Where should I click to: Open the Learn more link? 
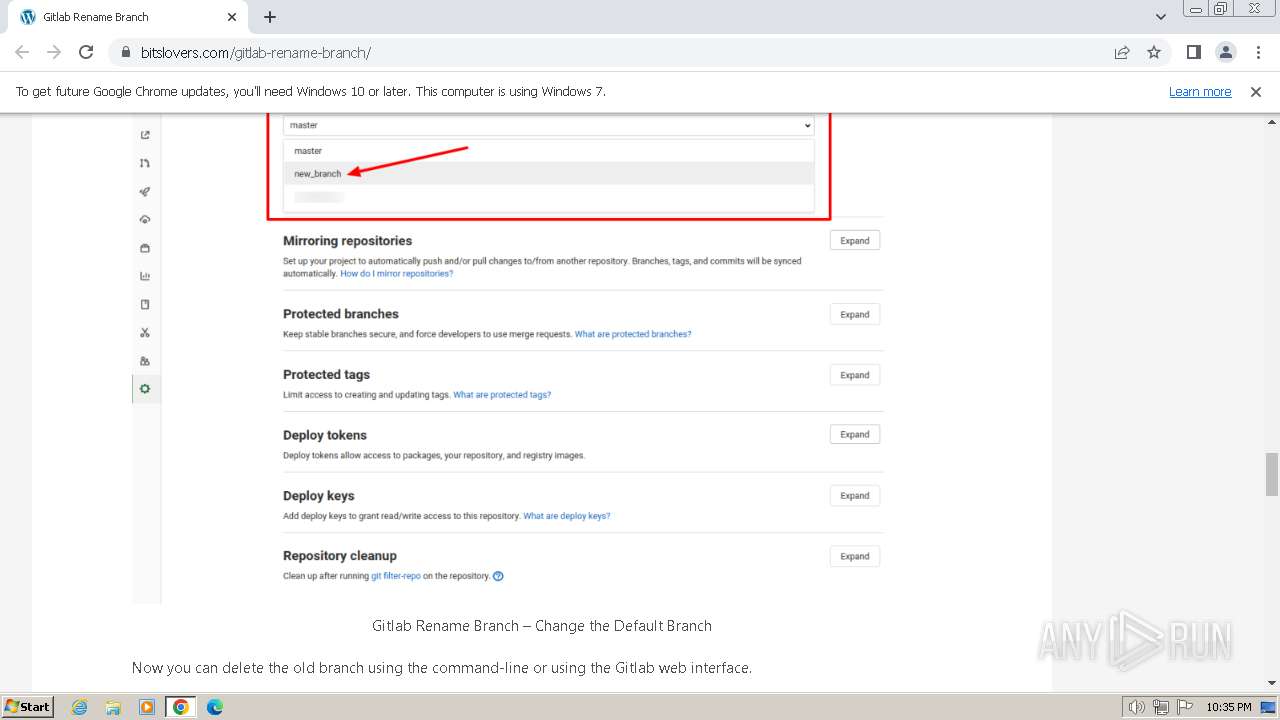(x=1200, y=91)
